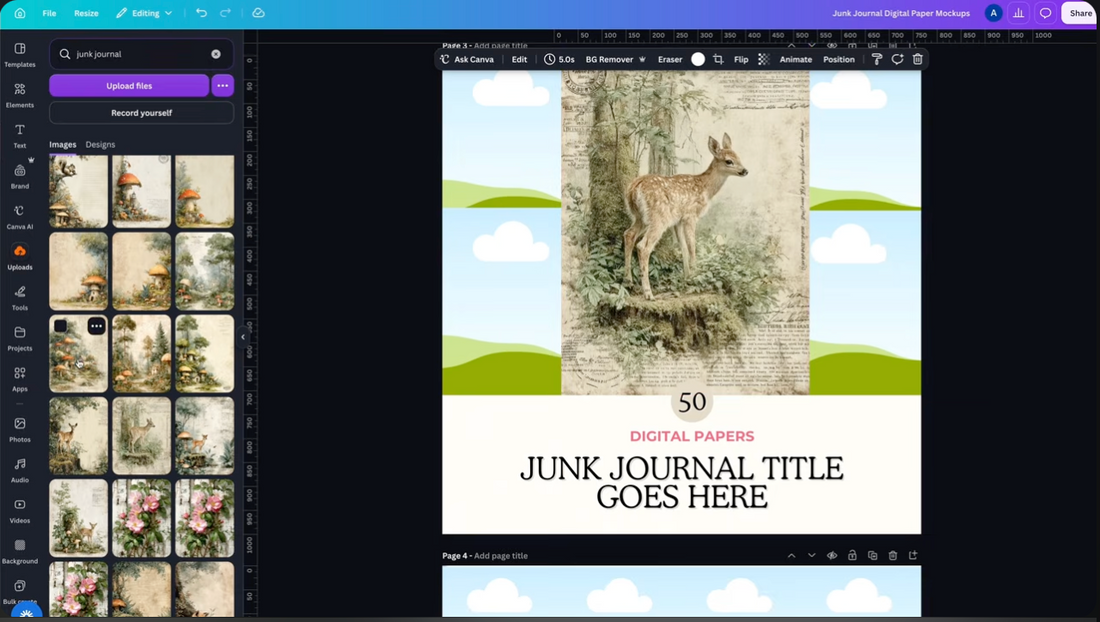Collapse the side panel with arrow handle
Image resolution: width=1100 pixels, height=622 pixels.
click(x=243, y=337)
